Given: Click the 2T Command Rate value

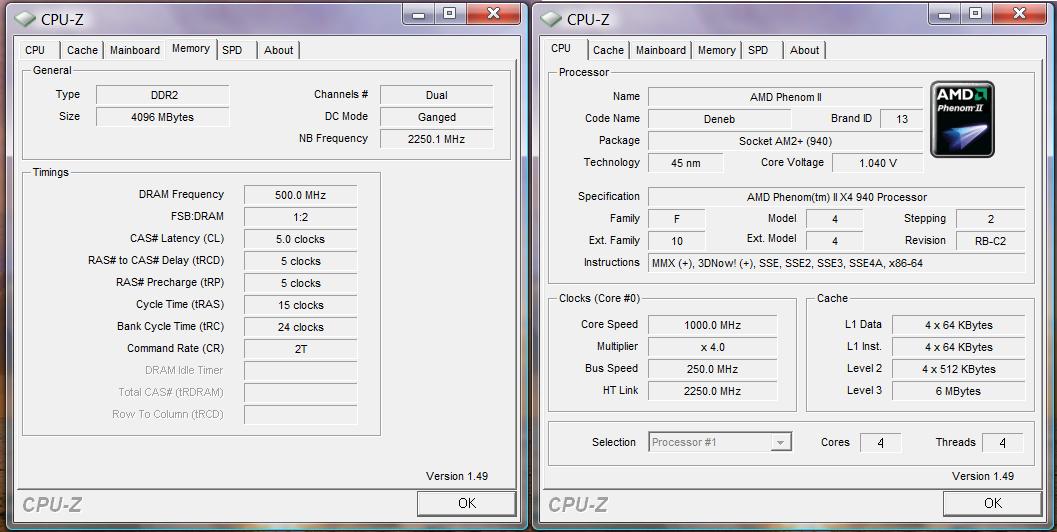Looking at the screenshot, I should (301, 349).
